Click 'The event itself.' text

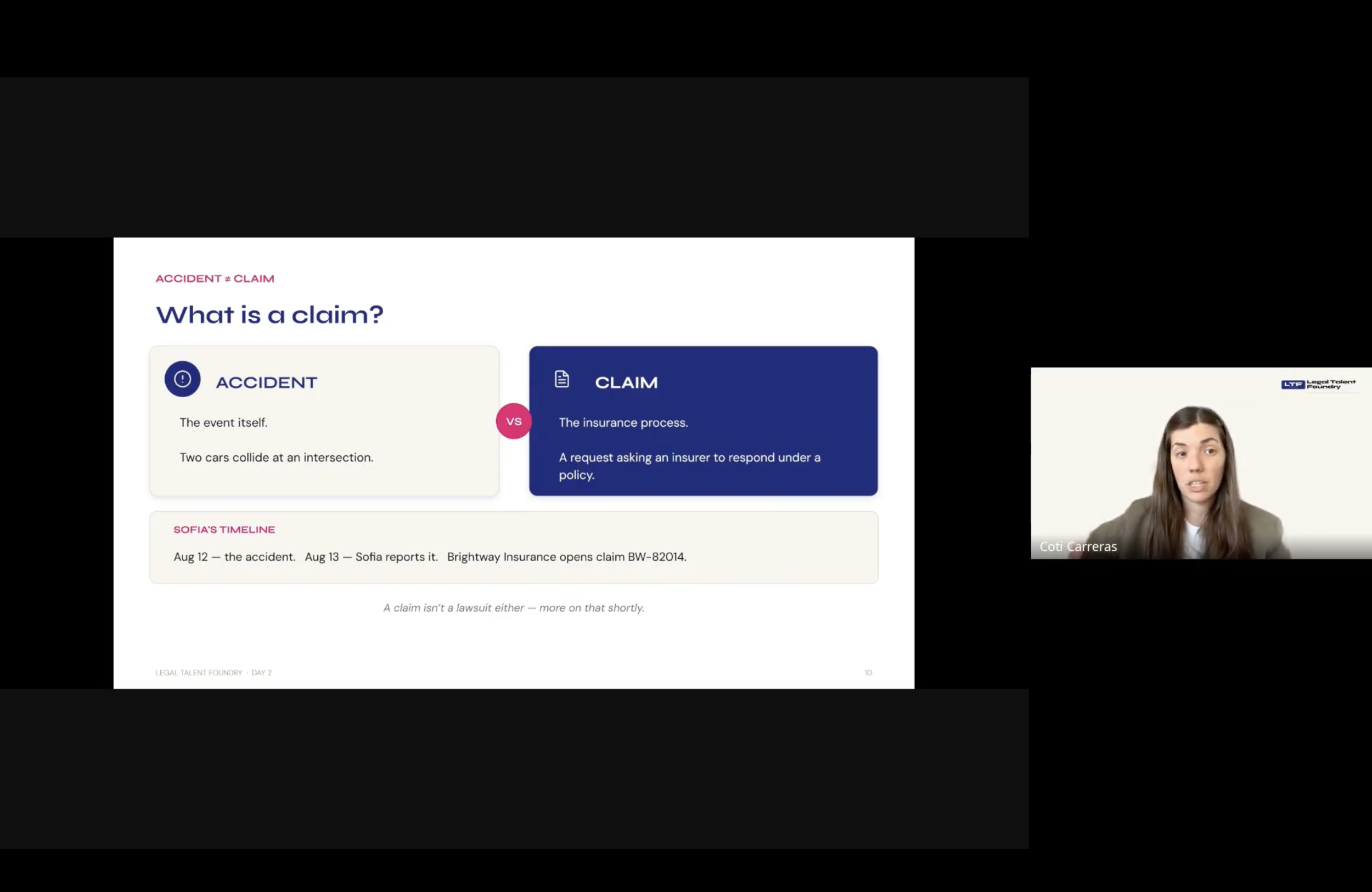[223, 422]
